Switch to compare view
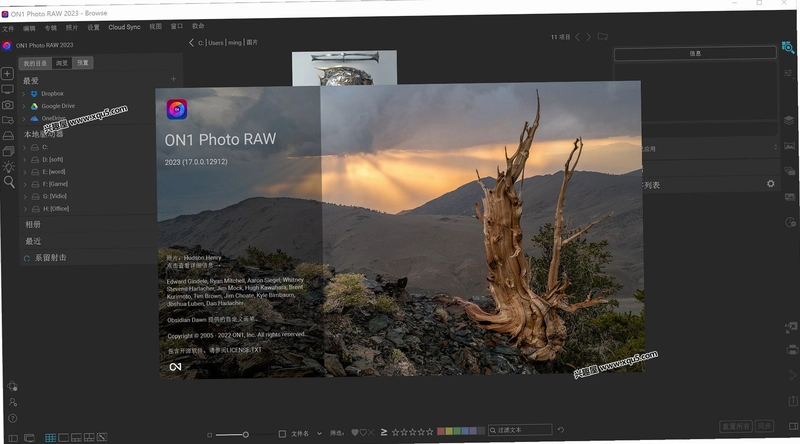Viewport: 800px width, 444px height. (x=89, y=437)
